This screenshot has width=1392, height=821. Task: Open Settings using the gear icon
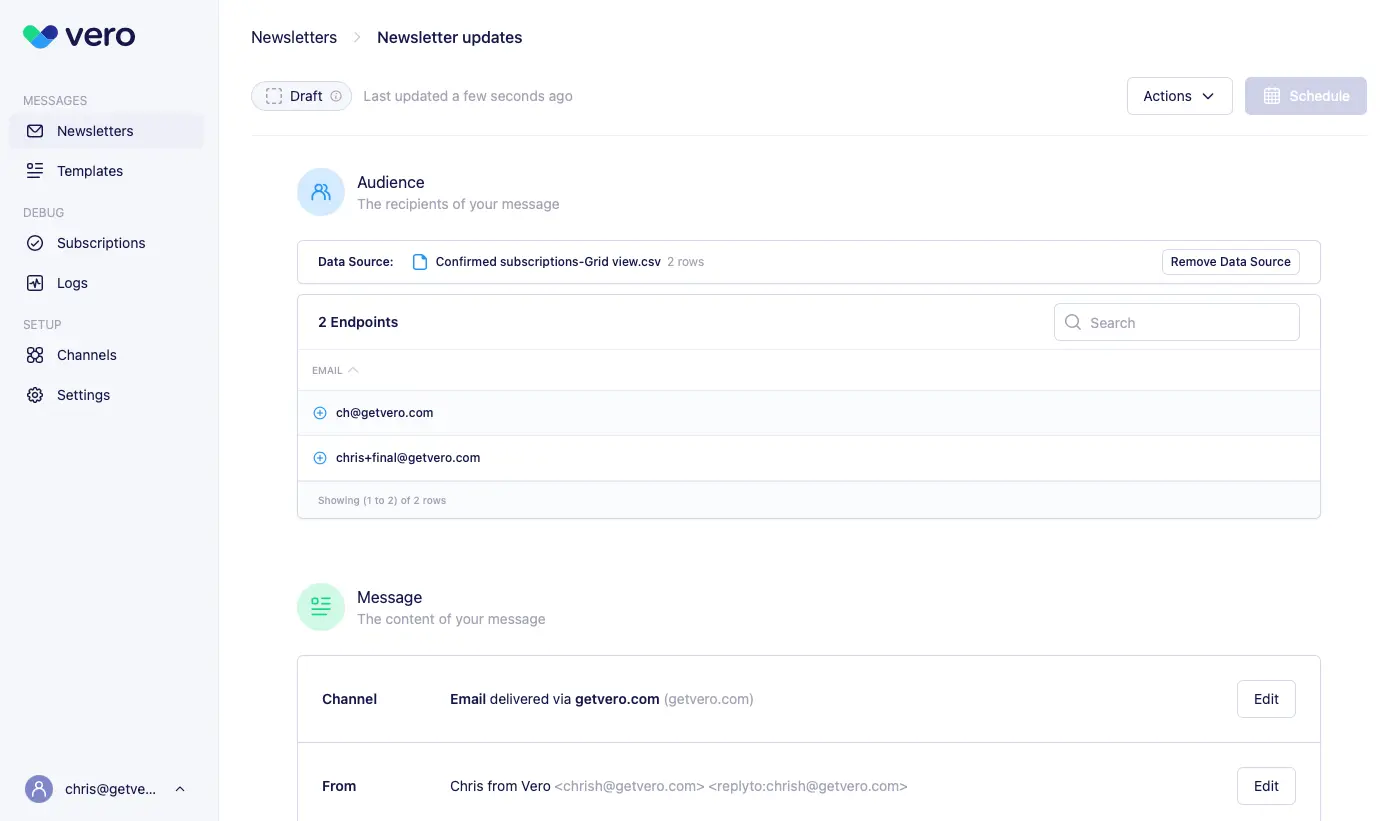click(x=35, y=395)
